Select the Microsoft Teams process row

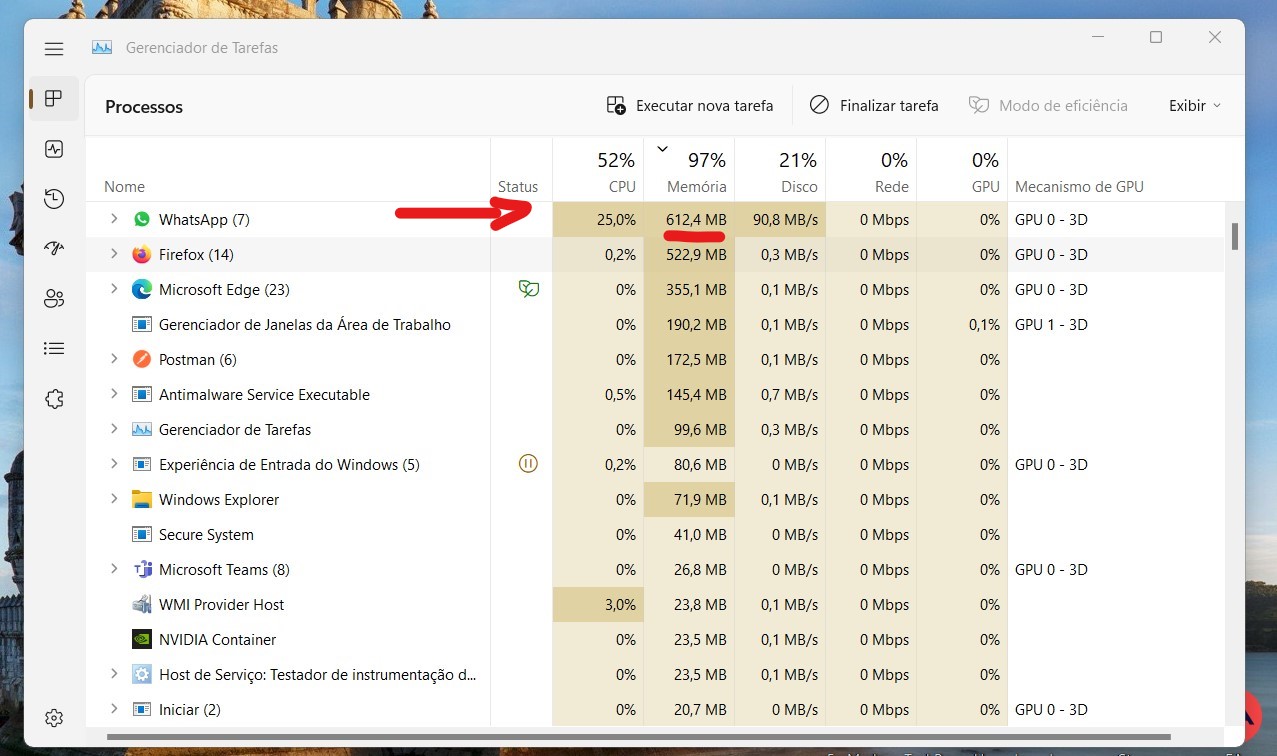[222, 569]
